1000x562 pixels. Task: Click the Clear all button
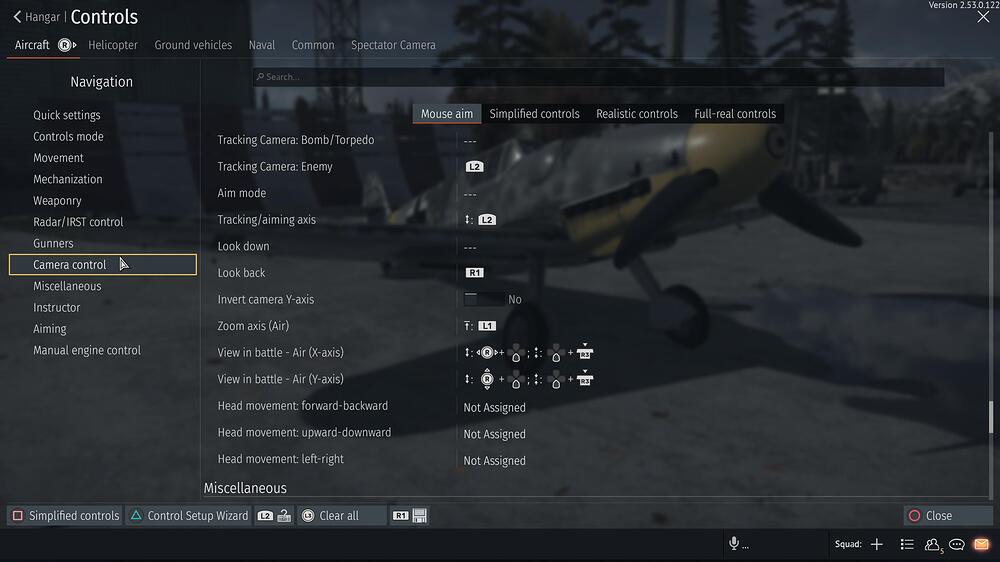point(330,515)
